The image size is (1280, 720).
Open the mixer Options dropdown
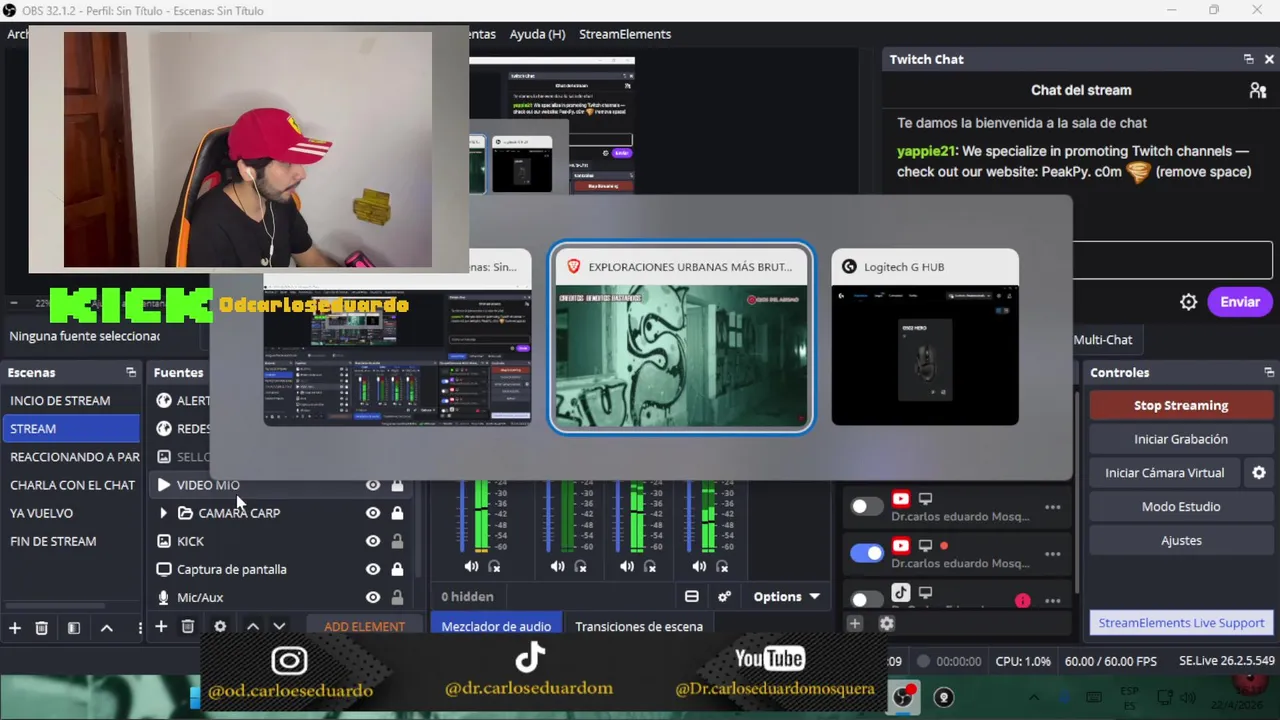786,596
